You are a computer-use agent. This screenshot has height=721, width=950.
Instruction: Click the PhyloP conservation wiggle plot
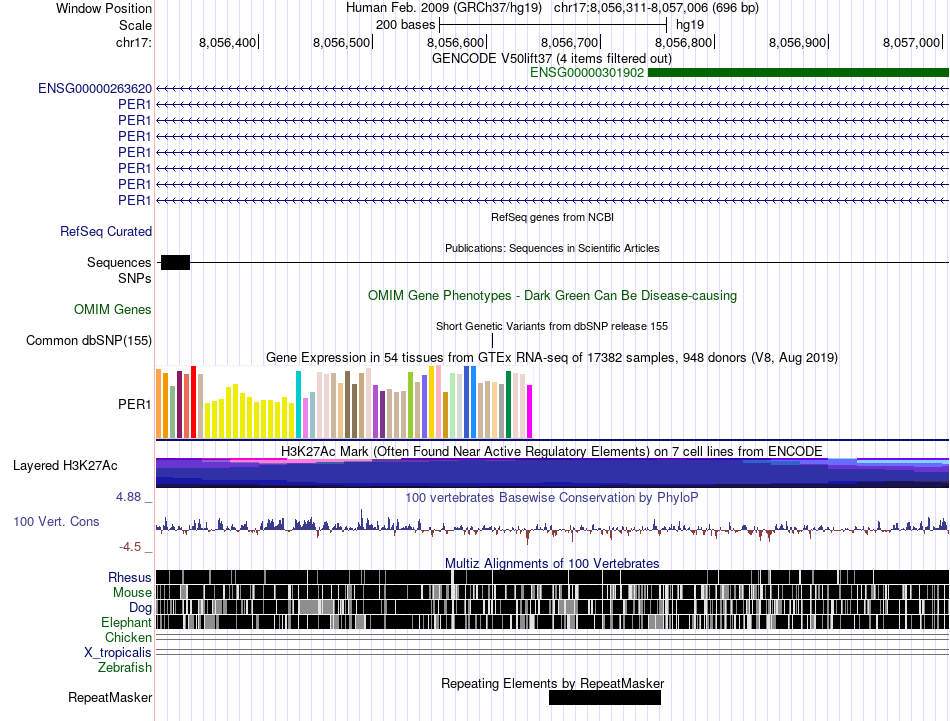[x=552, y=525]
